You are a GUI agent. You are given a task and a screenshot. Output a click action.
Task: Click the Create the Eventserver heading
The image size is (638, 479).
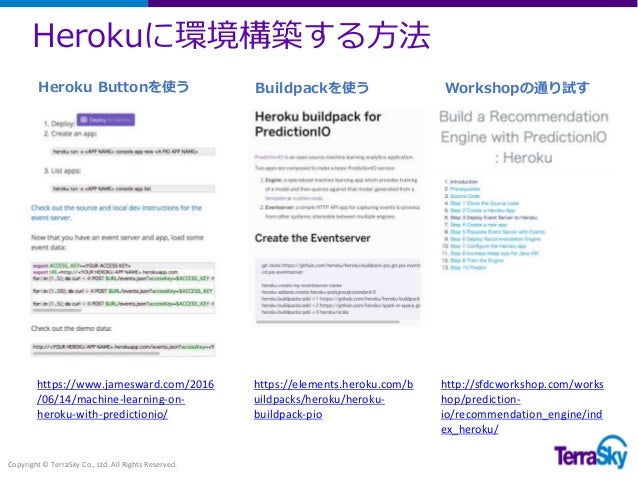(312, 238)
